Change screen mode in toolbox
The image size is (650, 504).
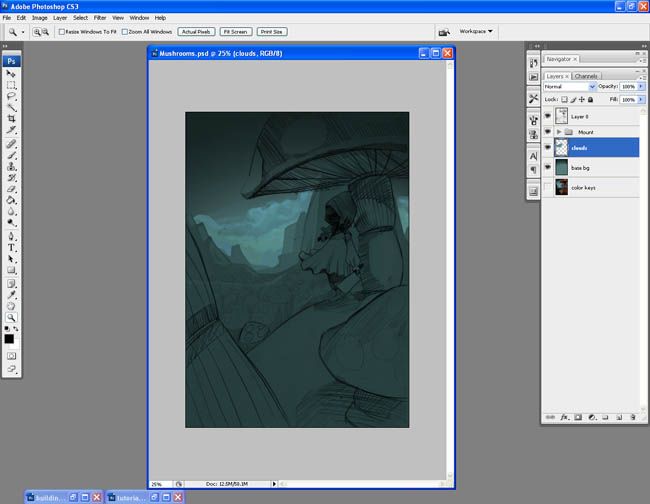(x=11, y=368)
